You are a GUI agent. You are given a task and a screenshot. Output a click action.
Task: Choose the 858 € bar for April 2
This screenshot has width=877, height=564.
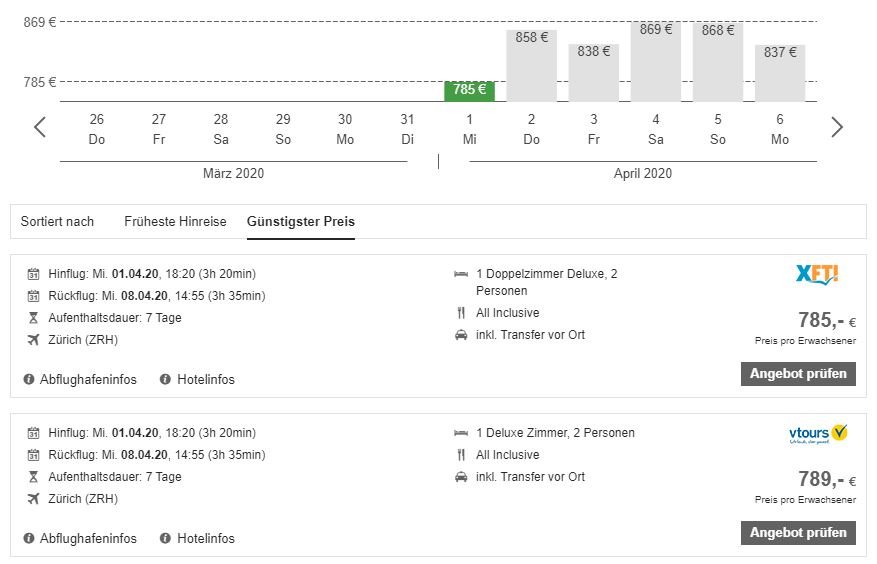[x=531, y=65]
